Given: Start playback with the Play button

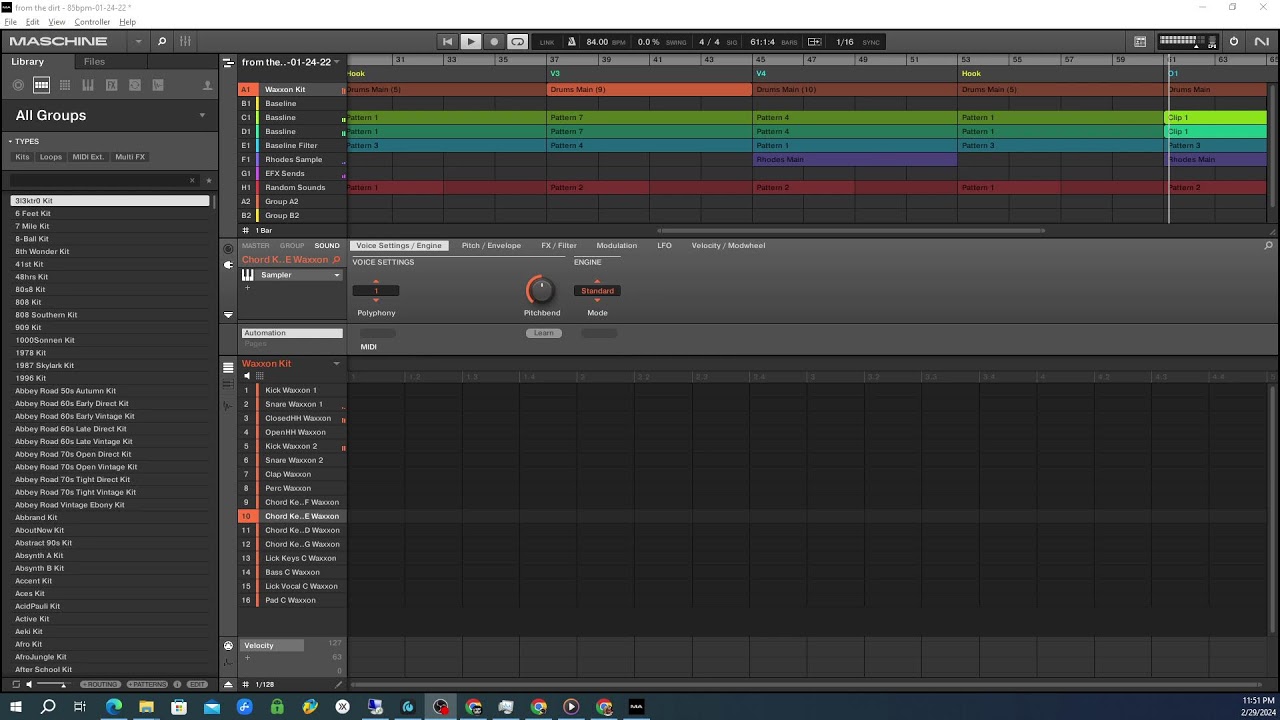Looking at the screenshot, I should coord(471,41).
